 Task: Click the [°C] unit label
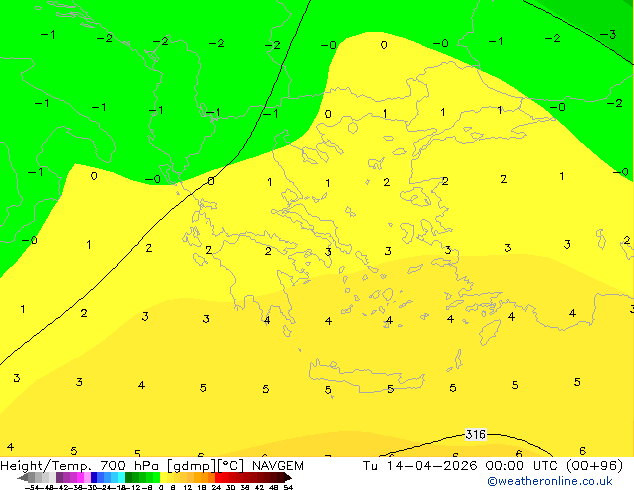[x=230, y=466]
